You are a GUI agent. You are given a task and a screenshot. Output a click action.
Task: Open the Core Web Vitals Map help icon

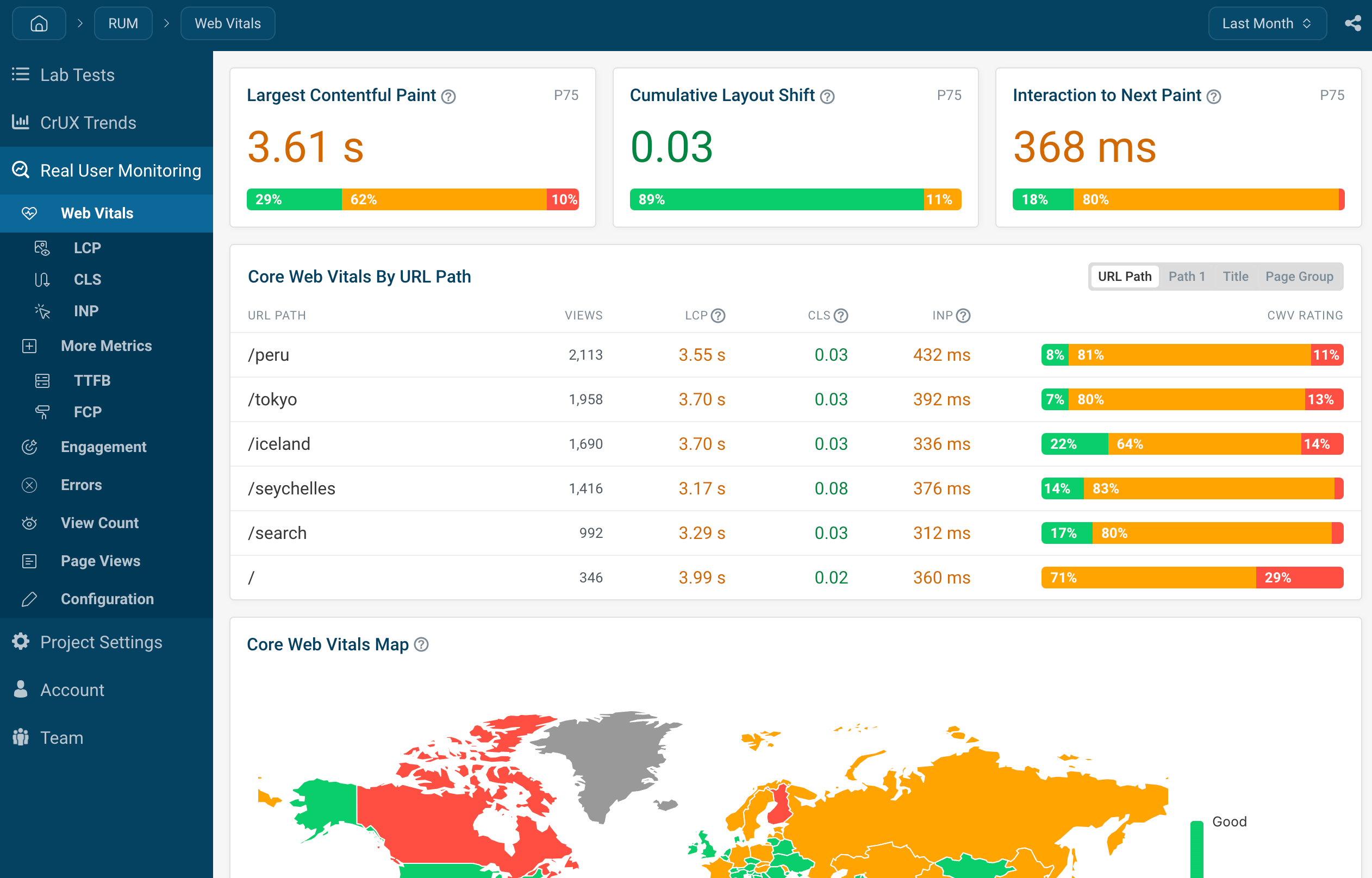click(421, 644)
